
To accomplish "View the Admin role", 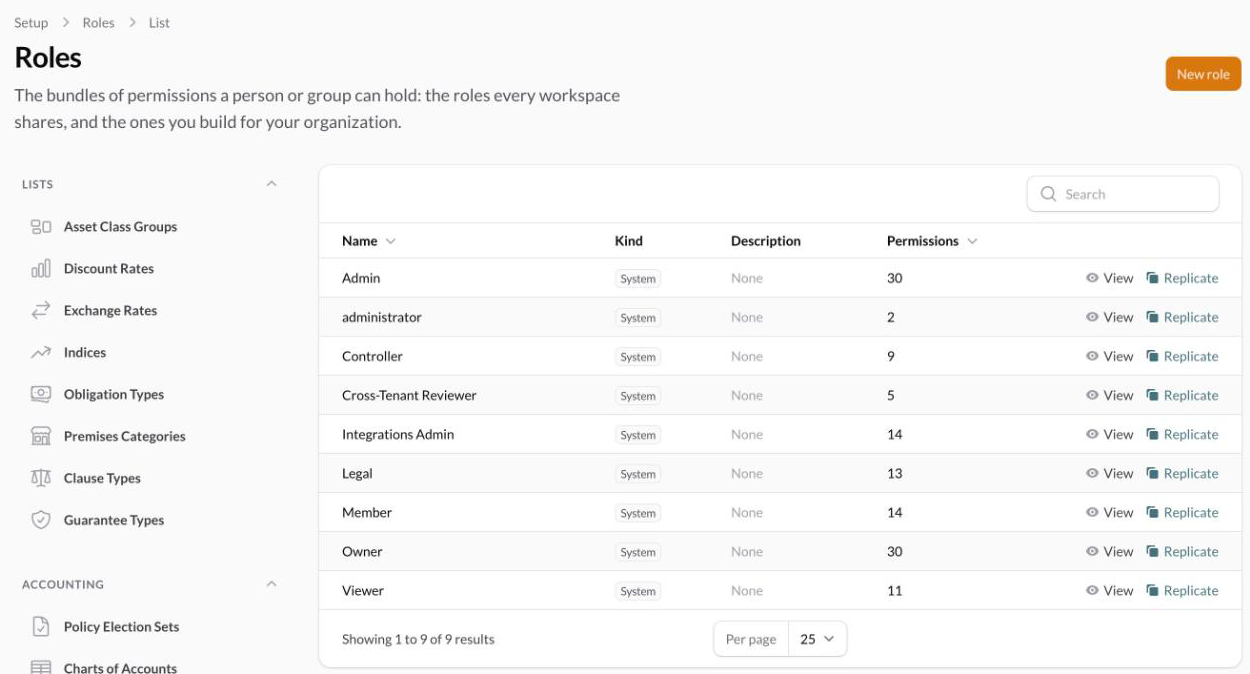I will pos(1110,278).
